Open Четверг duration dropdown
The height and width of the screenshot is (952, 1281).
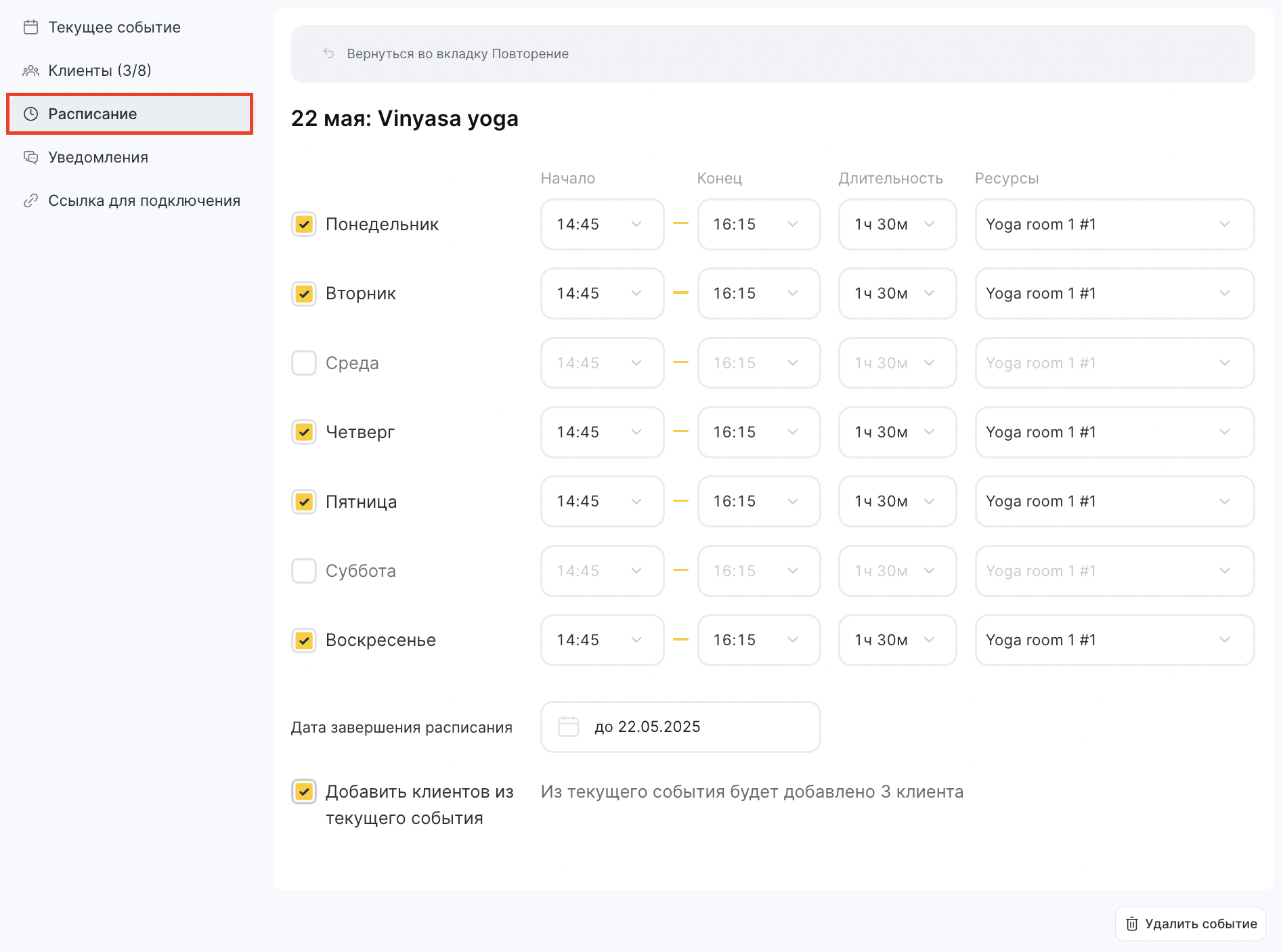897,432
